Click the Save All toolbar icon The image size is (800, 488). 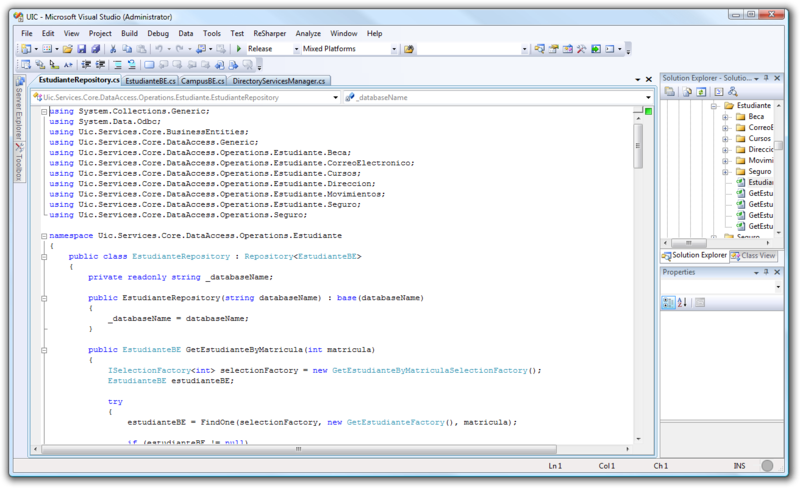pos(96,48)
